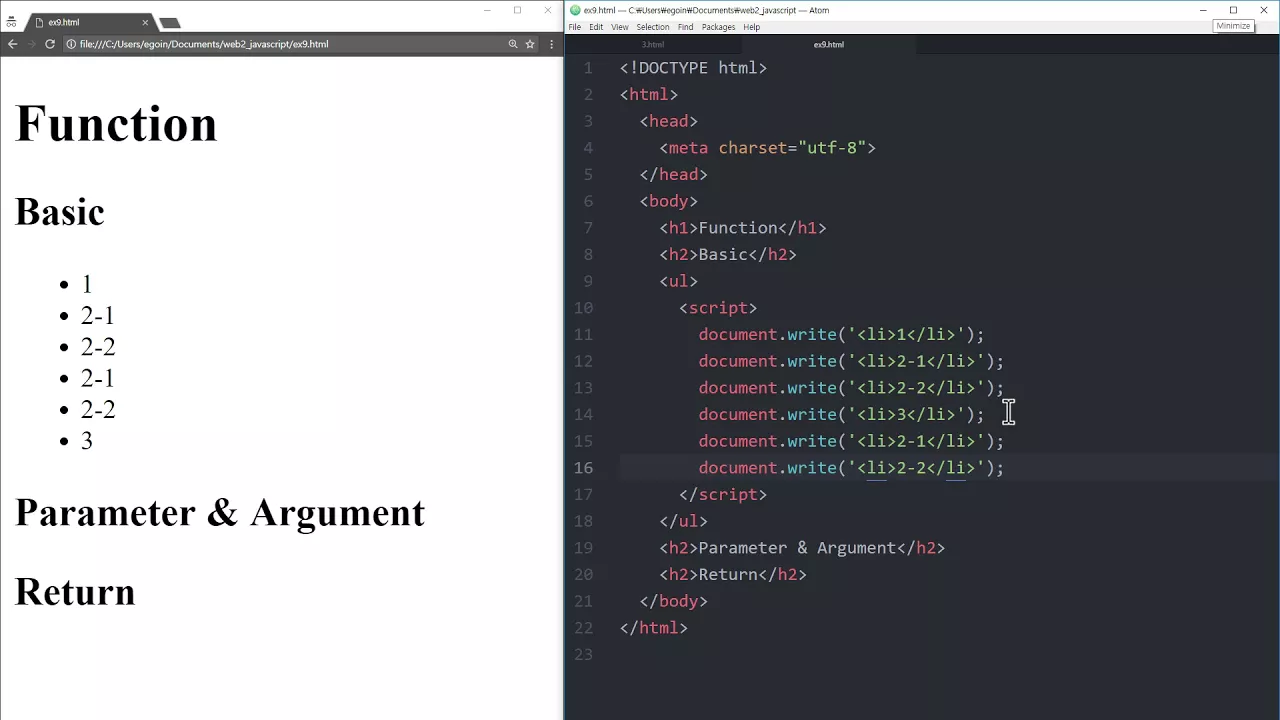Click the site info icon in address bar
This screenshot has height=720, width=1280.
click(x=71, y=44)
